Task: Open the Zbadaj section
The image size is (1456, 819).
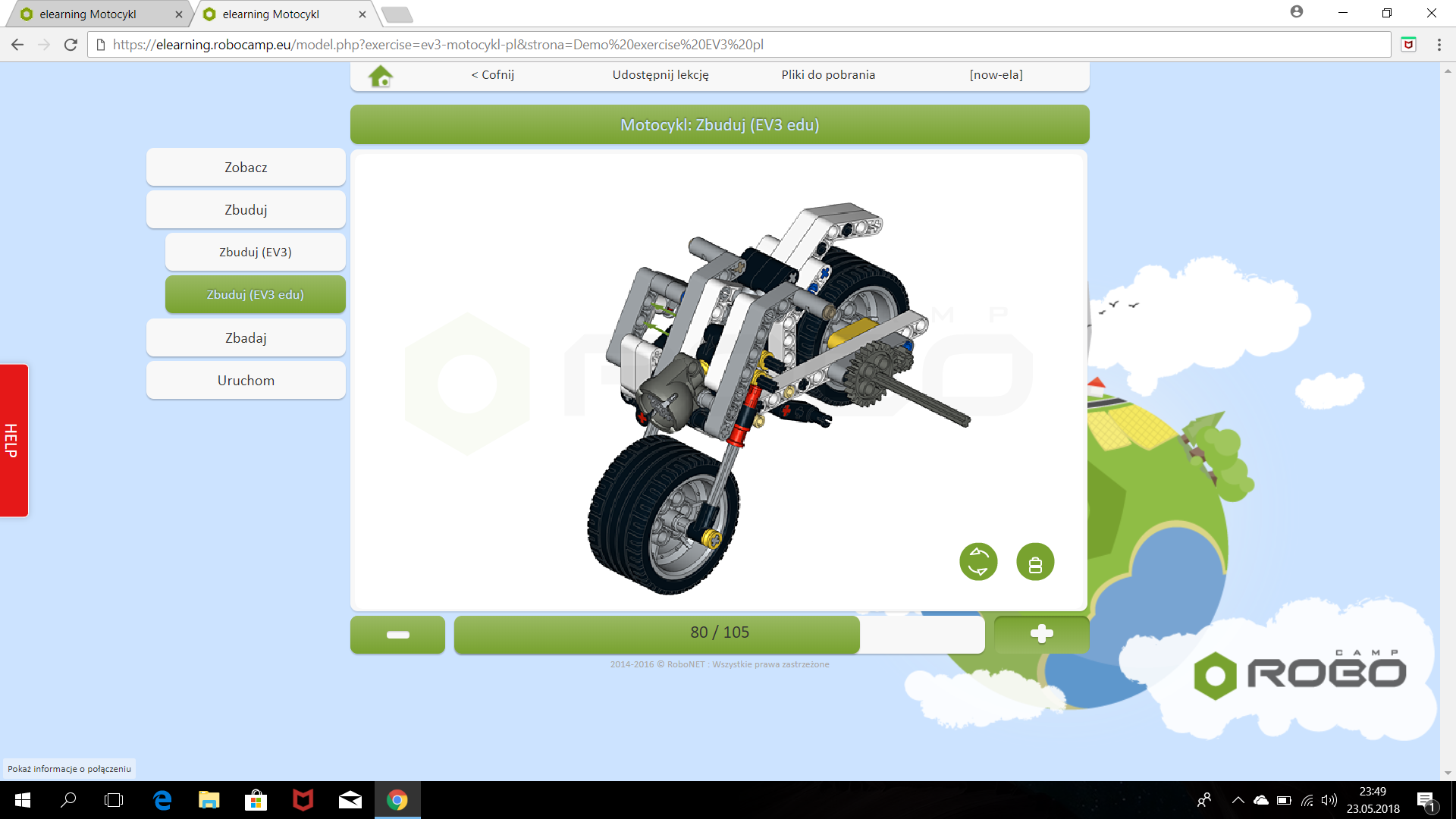Action: coord(246,337)
